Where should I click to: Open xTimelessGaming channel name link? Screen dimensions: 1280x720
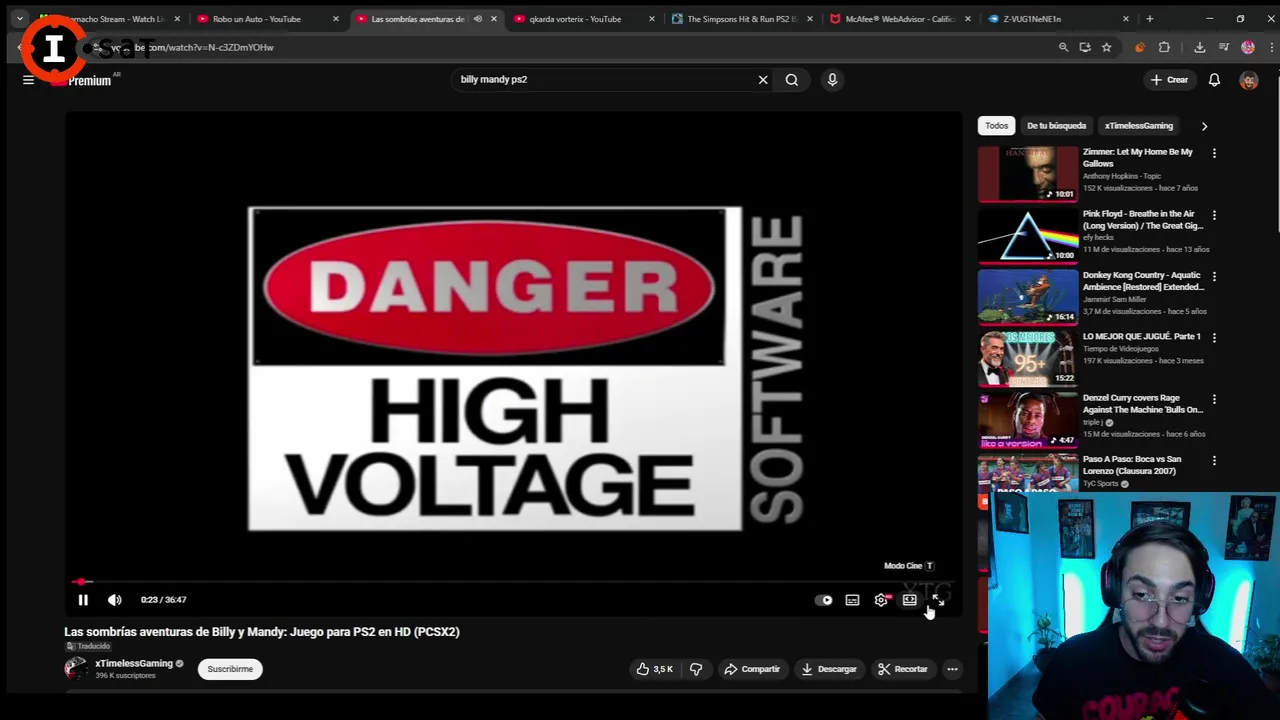[134, 664]
